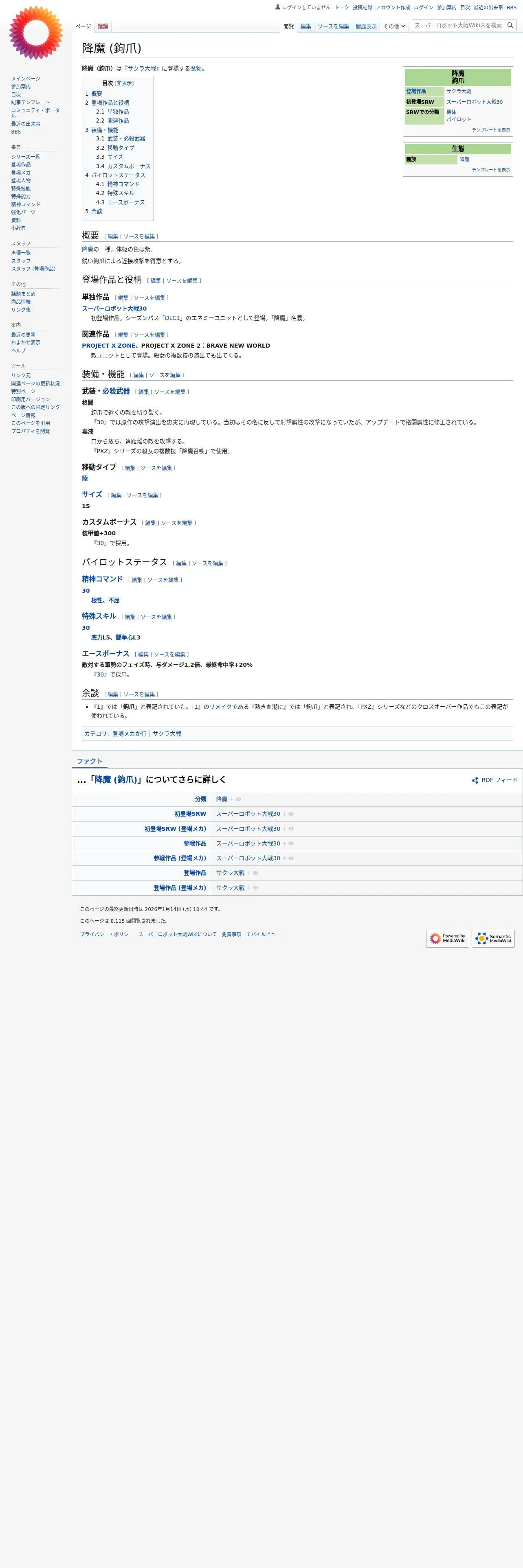Open メインページ in the sidebar
523x1568 pixels.
pos(26,79)
